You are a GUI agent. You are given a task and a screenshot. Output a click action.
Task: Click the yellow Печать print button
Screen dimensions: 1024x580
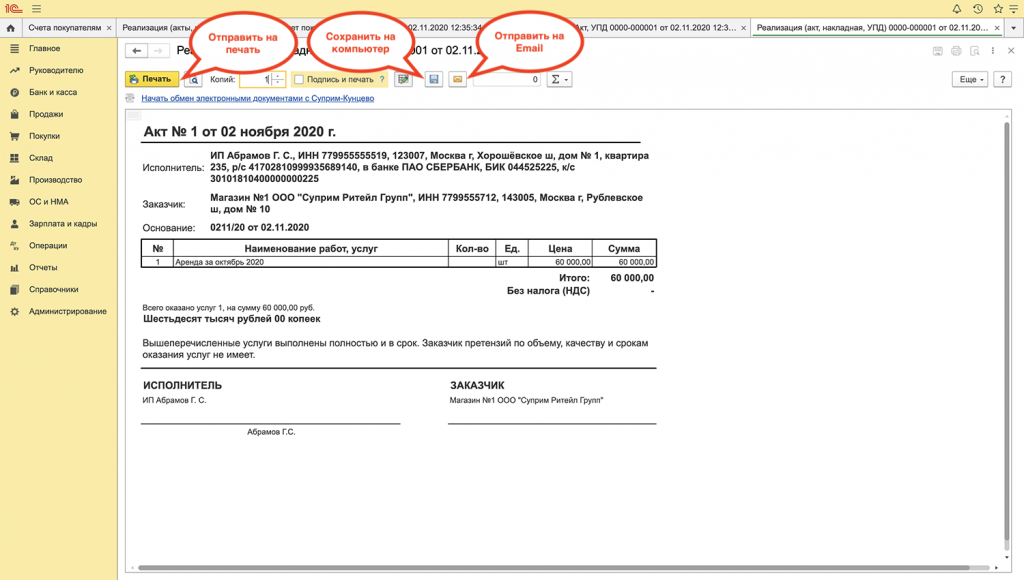pos(152,79)
